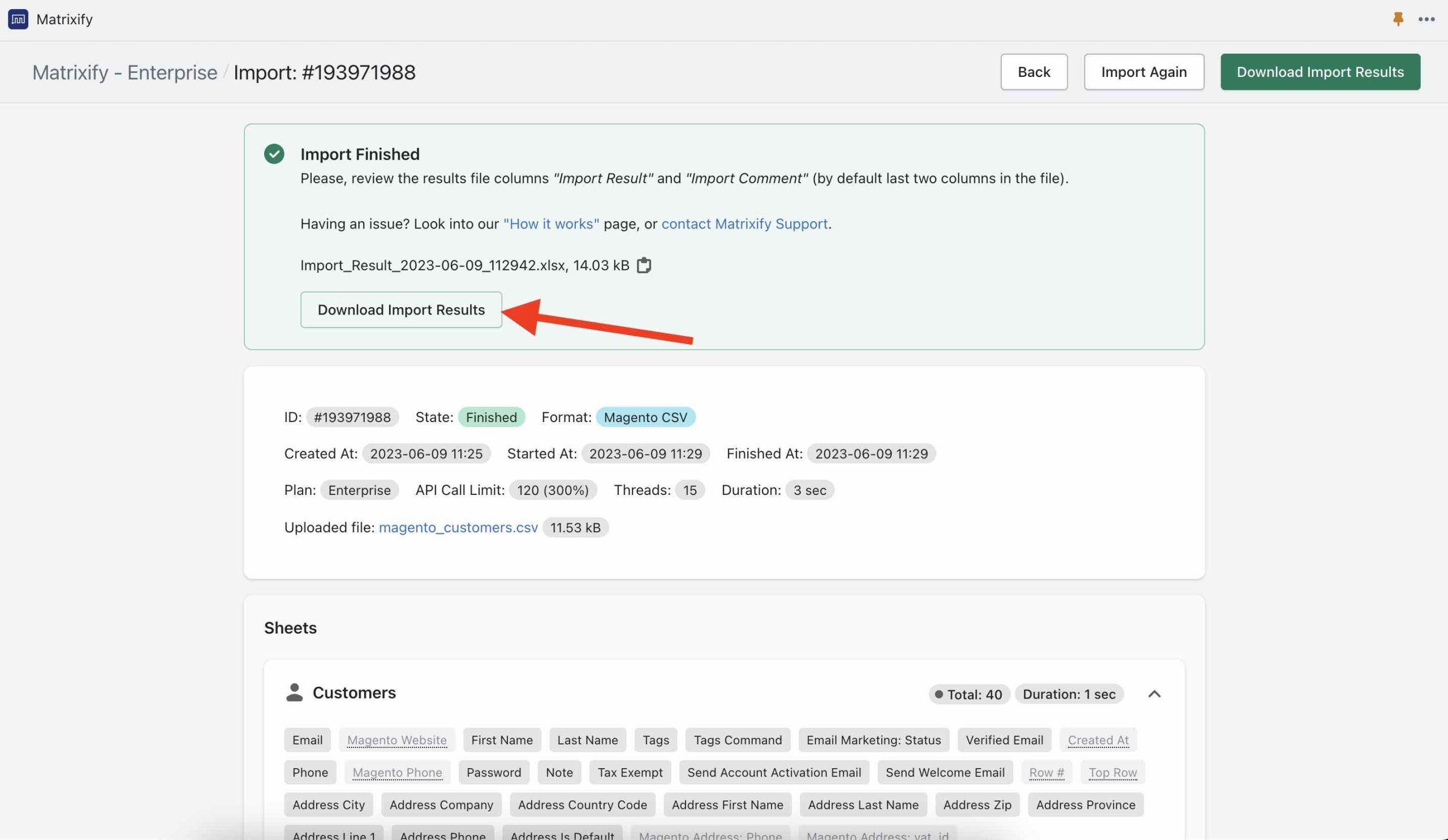Click the Send Account Activation Email tag
Screen dimensions: 1448x840
pos(773,772)
